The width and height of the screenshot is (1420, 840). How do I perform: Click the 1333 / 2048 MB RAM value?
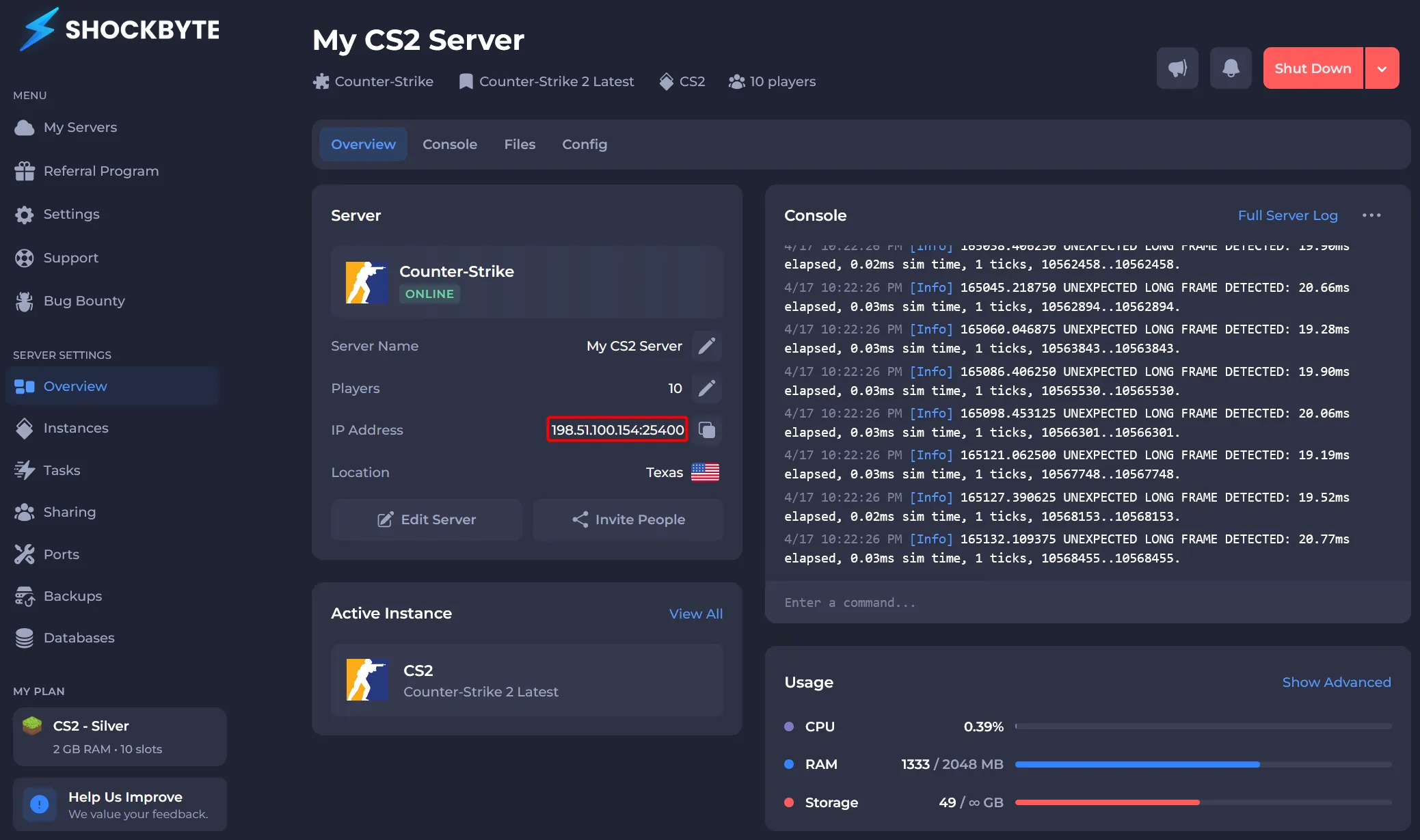click(x=952, y=764)
